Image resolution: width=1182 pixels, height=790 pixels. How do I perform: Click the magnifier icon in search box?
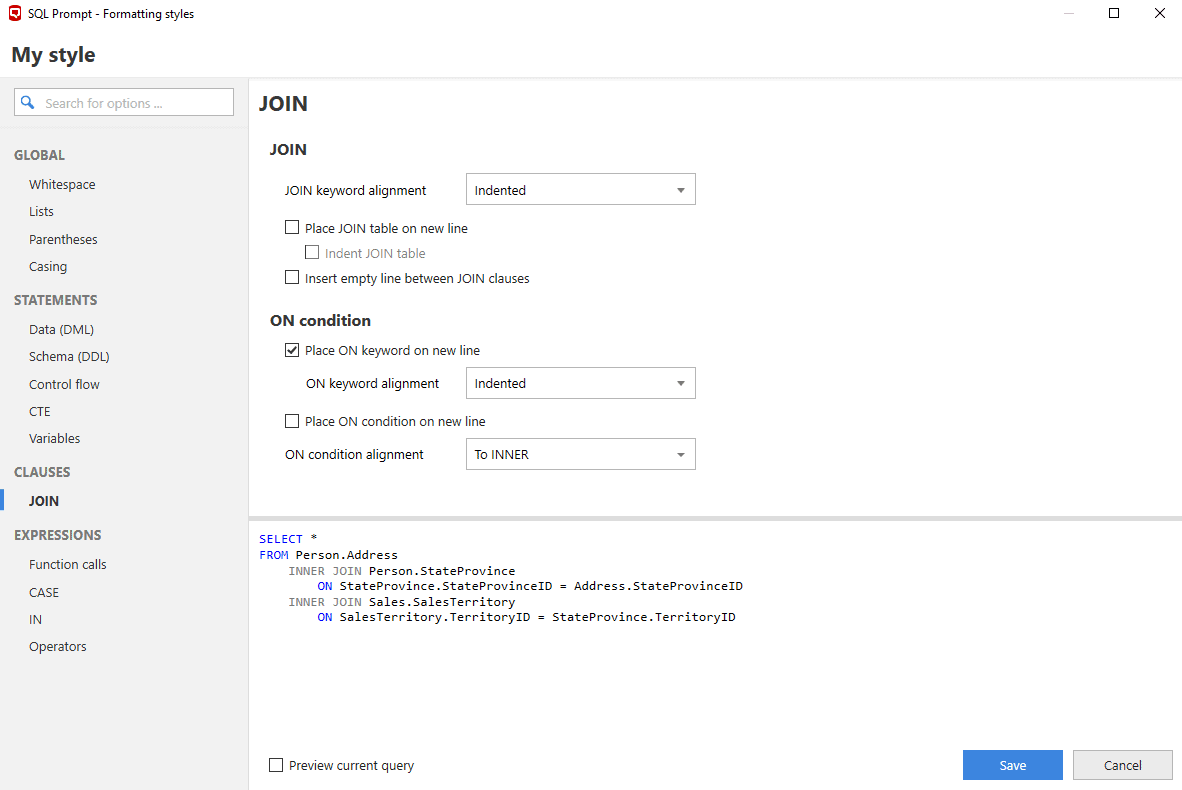pos(28,103)
